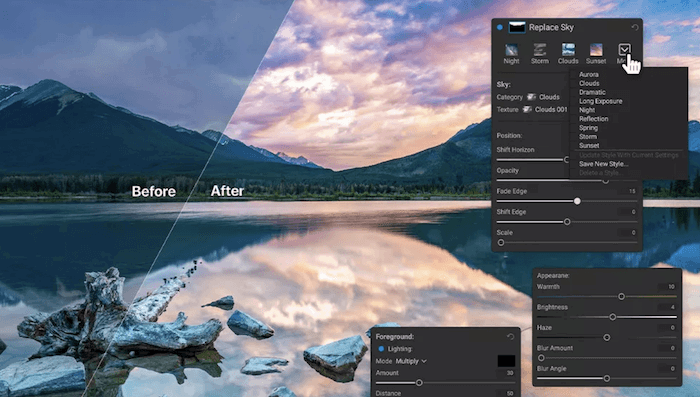Open the sky Texture selector icon
Viewport: 700px width, 397px height.
coord(527,109)
